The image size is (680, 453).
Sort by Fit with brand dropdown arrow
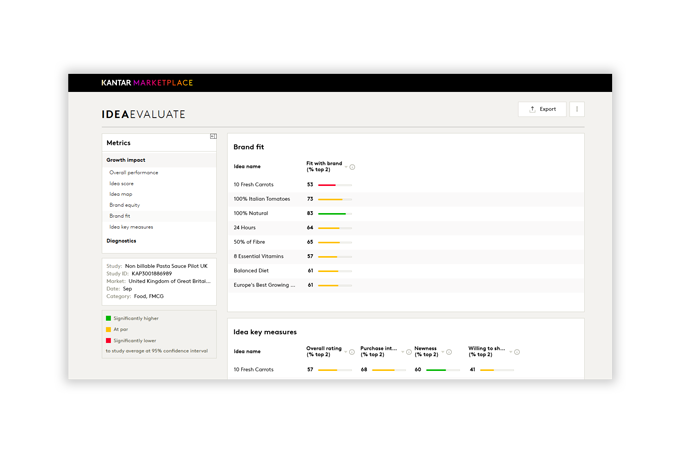pos(346,167)
